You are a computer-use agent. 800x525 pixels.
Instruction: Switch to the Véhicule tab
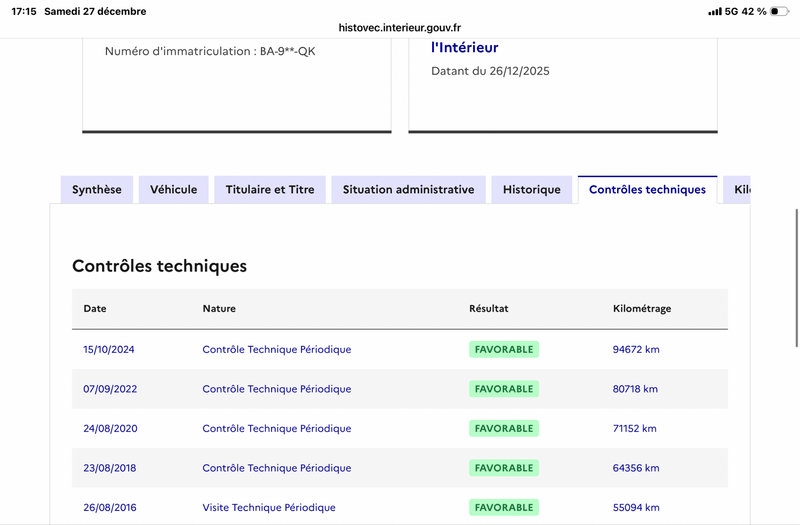[x=174, y=190]
